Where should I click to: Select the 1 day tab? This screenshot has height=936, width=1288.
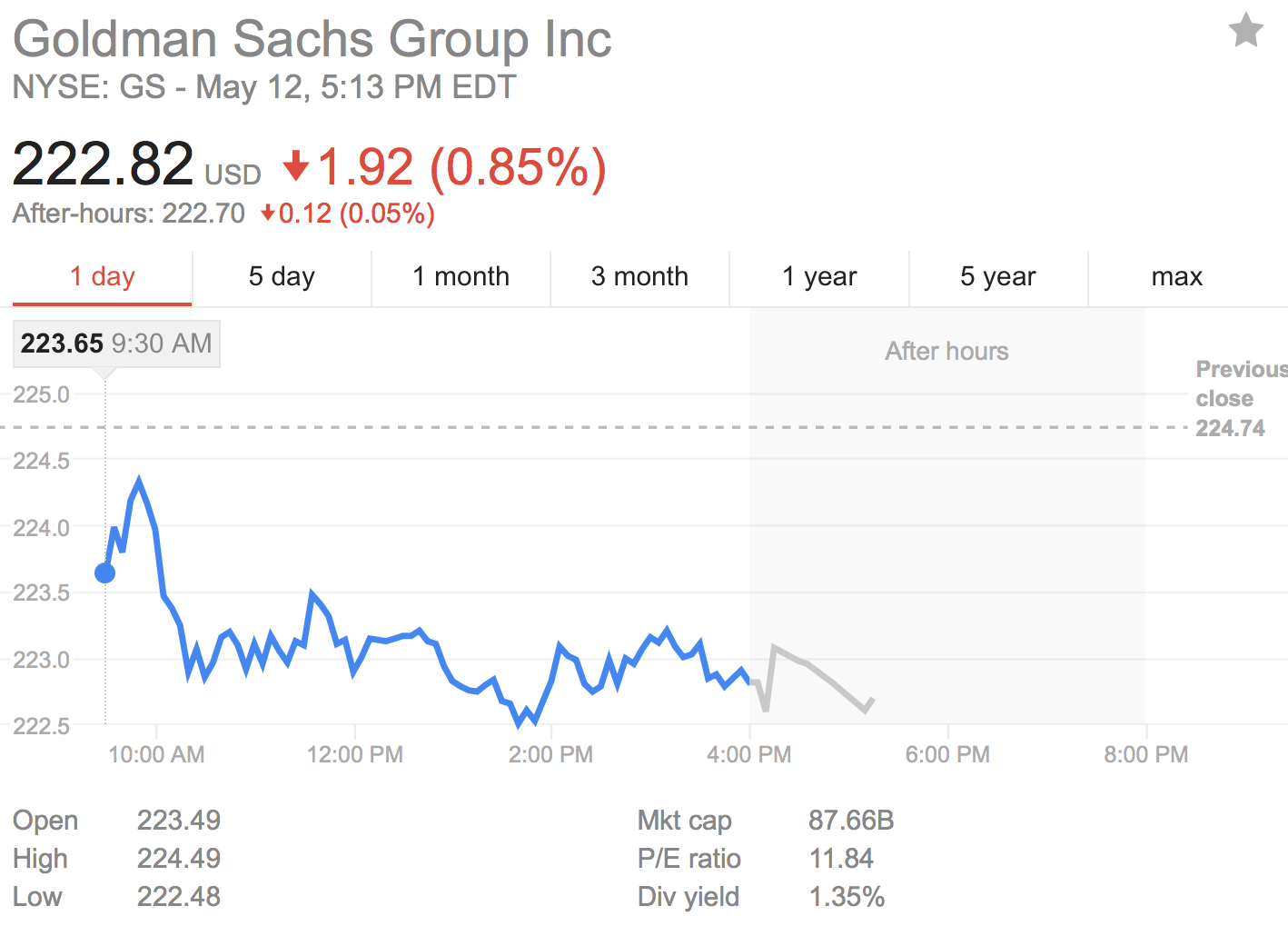(x=103, y=277)
